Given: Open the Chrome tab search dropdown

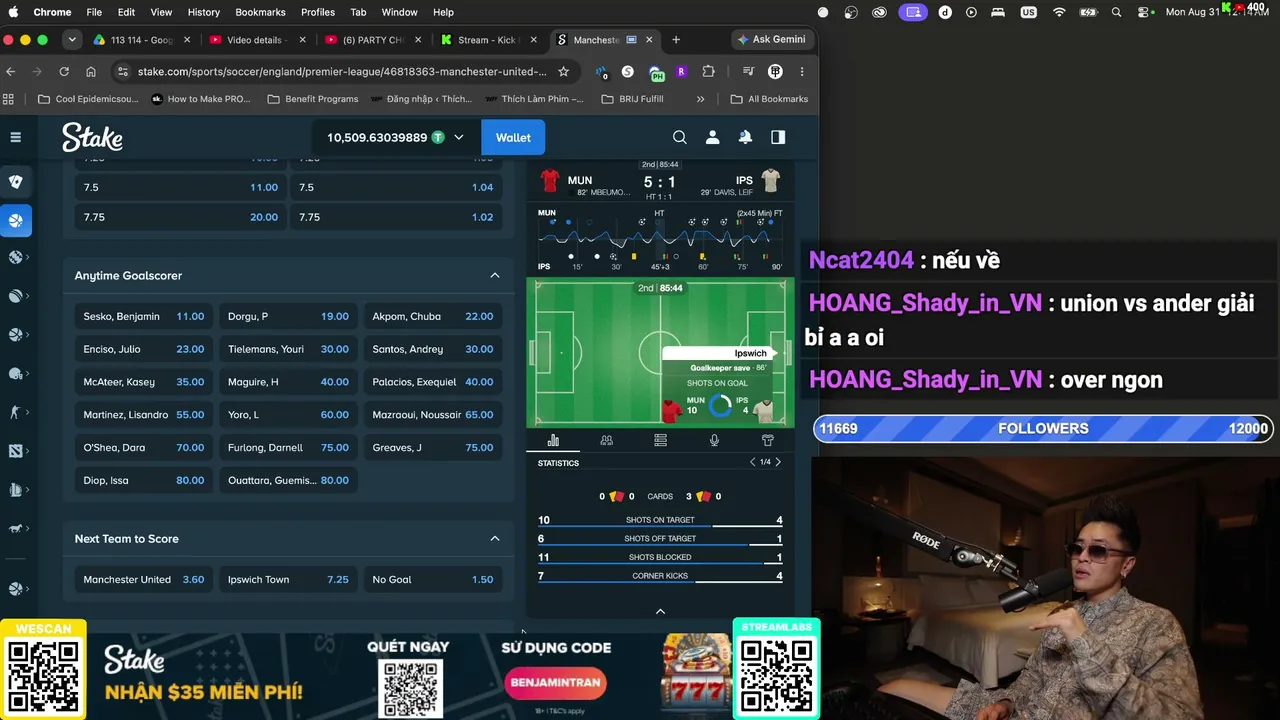Looking at the screenshot, I should point(72,40).
